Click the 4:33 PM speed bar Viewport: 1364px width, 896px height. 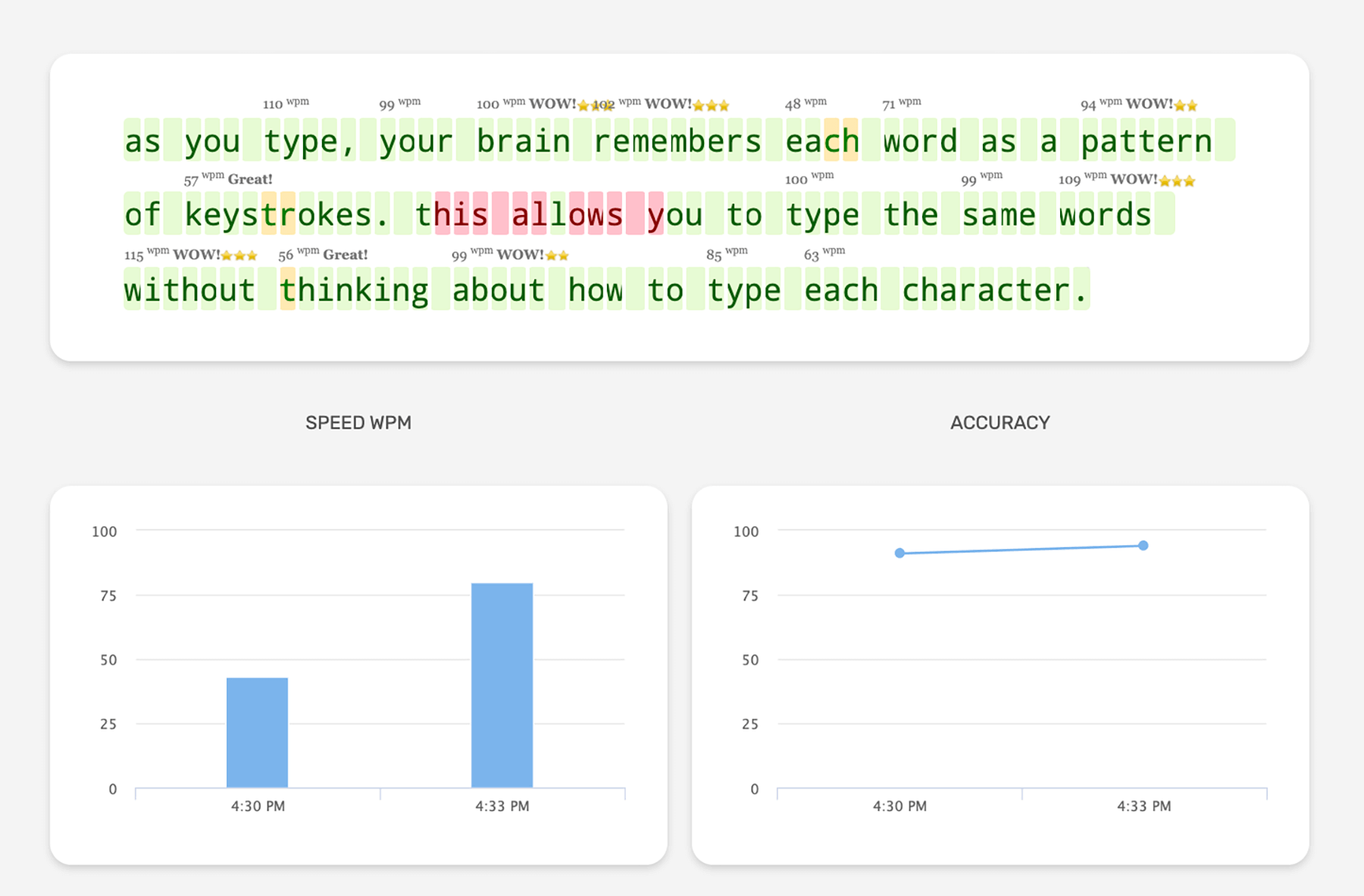[502, 685]
